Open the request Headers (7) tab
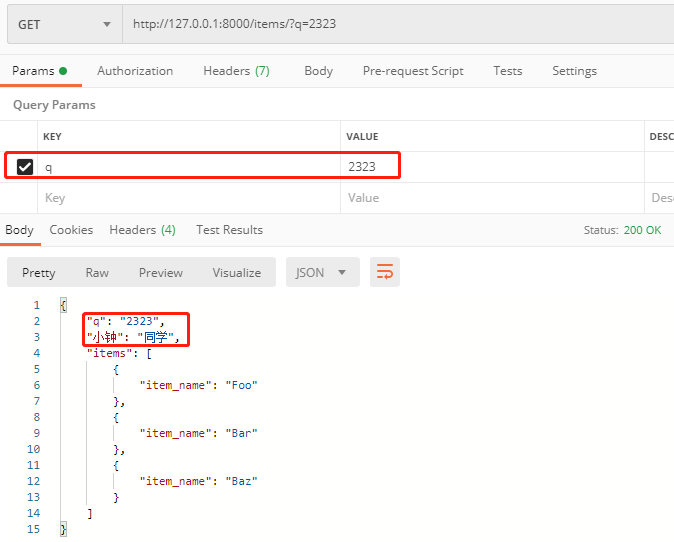The image size is (674, 542). click(236, 71)
